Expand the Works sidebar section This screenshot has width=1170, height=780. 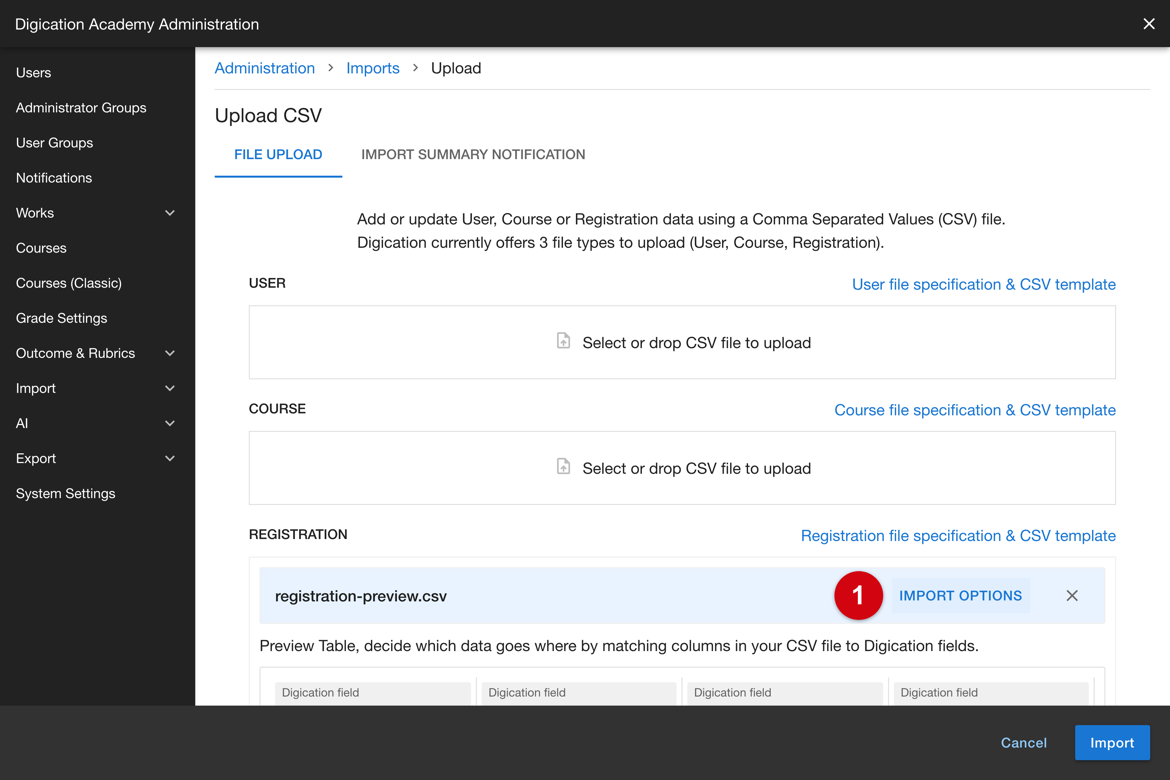(x=170, y=213)
